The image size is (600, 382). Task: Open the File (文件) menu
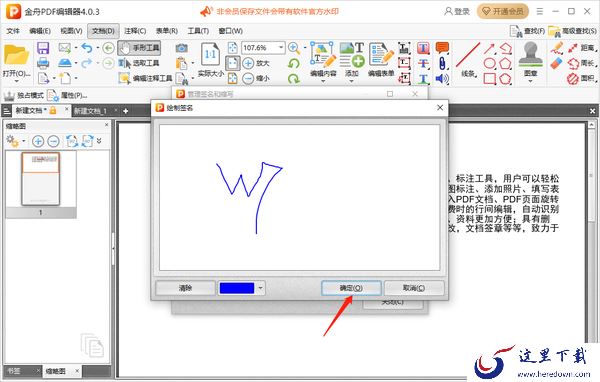coord(13,31)
